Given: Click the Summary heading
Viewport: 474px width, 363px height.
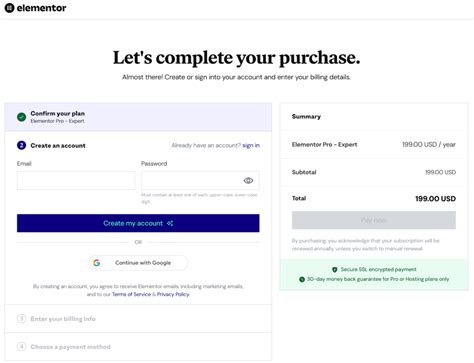Looking at the screenshot, I should pyautogui.click(x=306, y=117).
